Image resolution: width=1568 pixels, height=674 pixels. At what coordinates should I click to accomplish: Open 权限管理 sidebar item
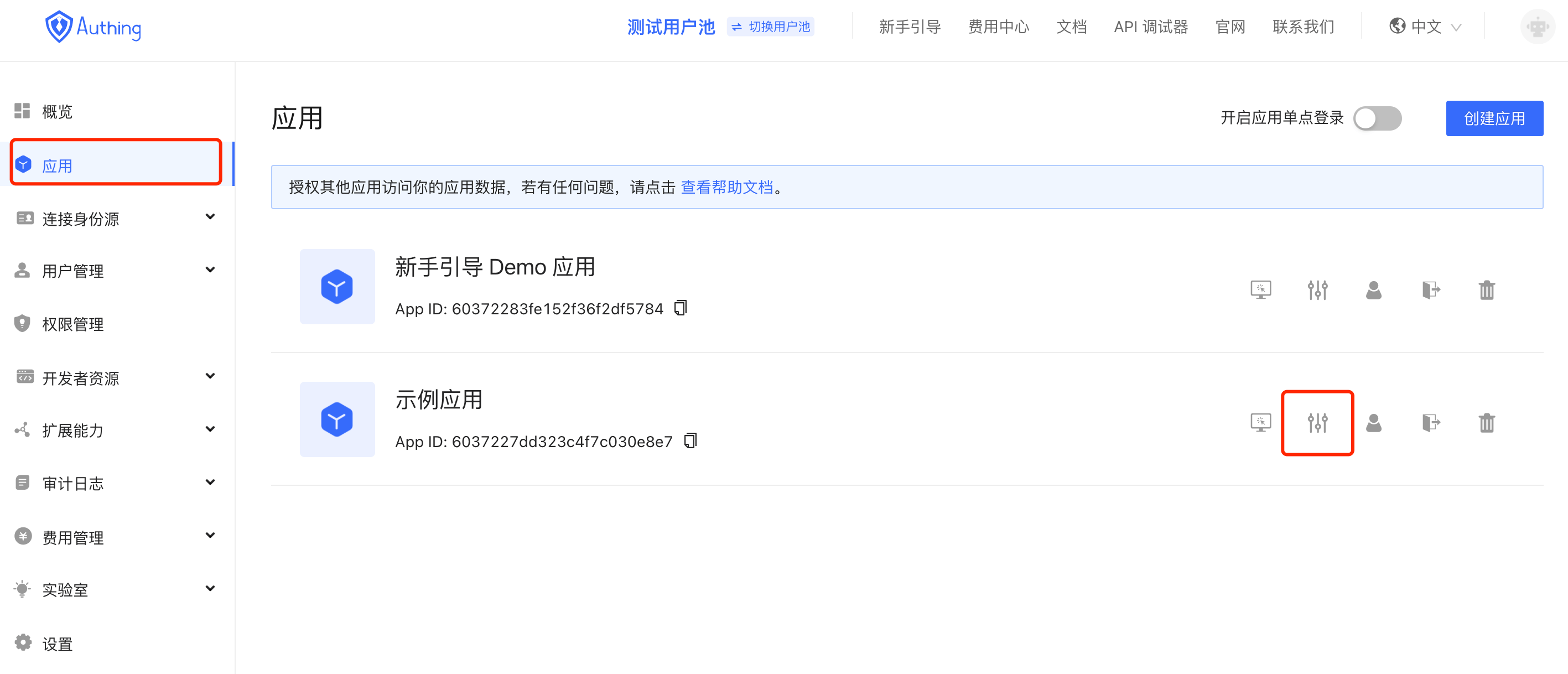coord(73,324)
